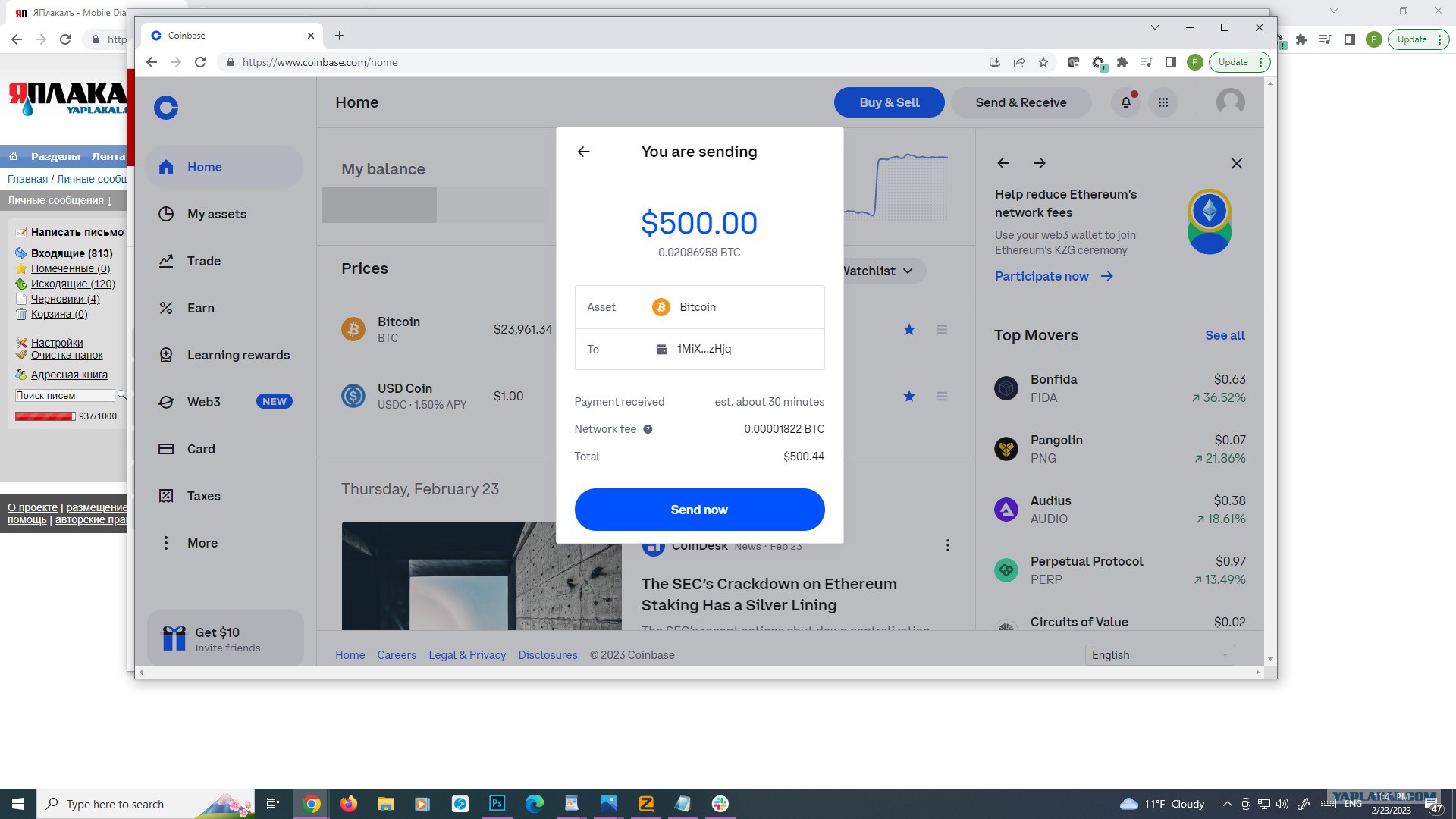This screenshot has width=1456, height=819.
Task: Click the recipient address 1MiX...zHjq row
Action: [699, 349]
